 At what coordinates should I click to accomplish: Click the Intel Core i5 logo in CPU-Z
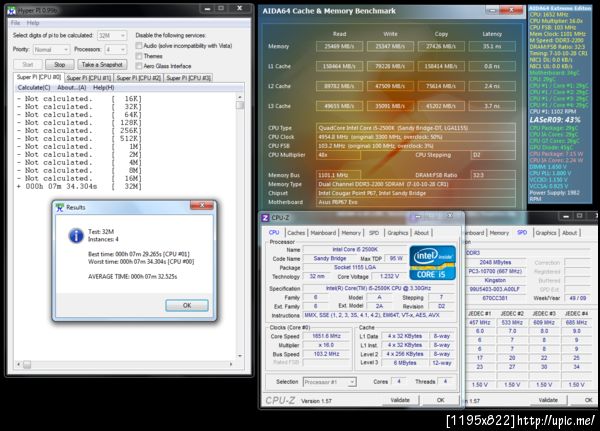click(x=432, y=263)
